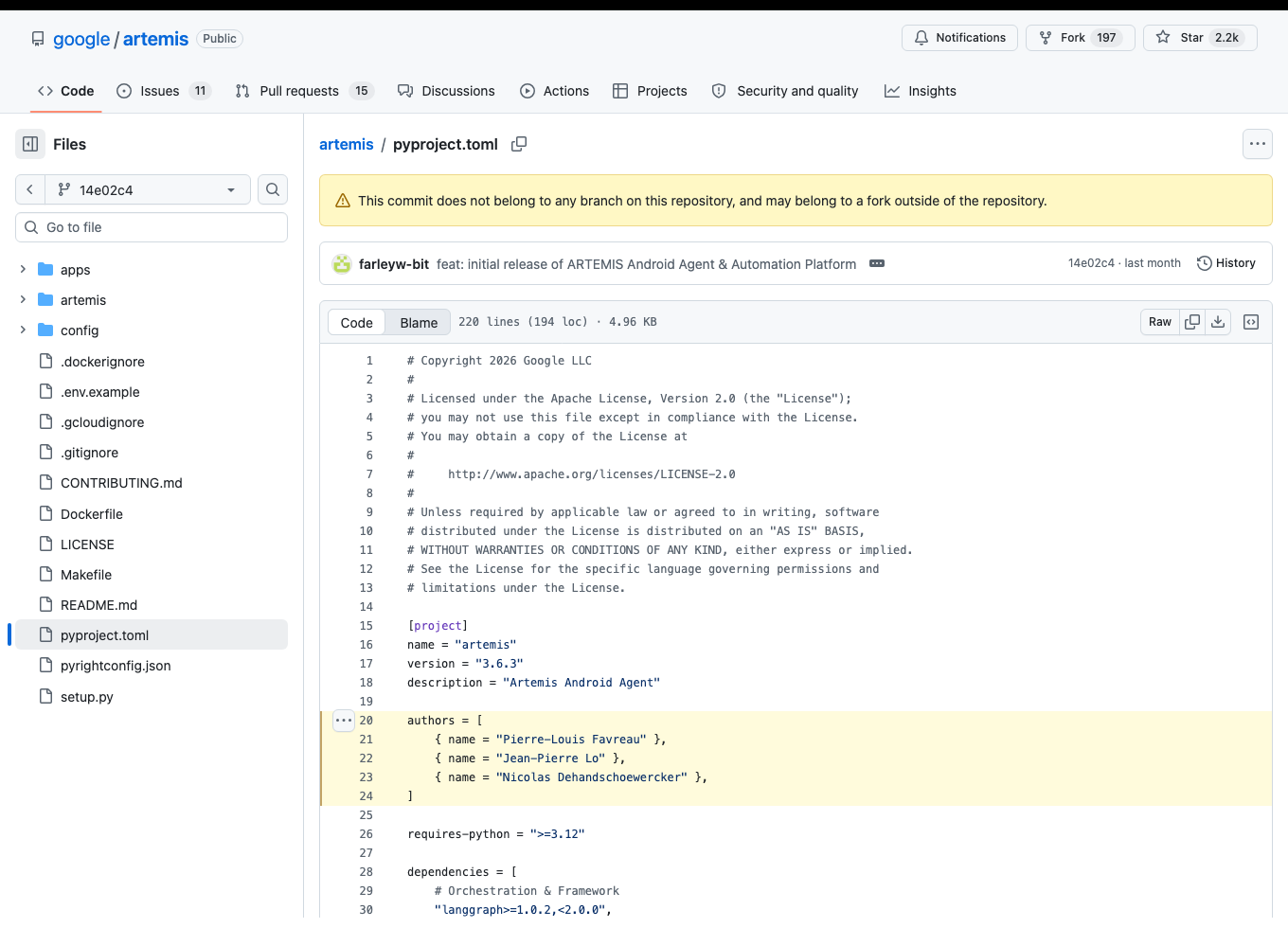Open the Raw file view
Screen dimensions: 1288x928
click(1160, 322)
